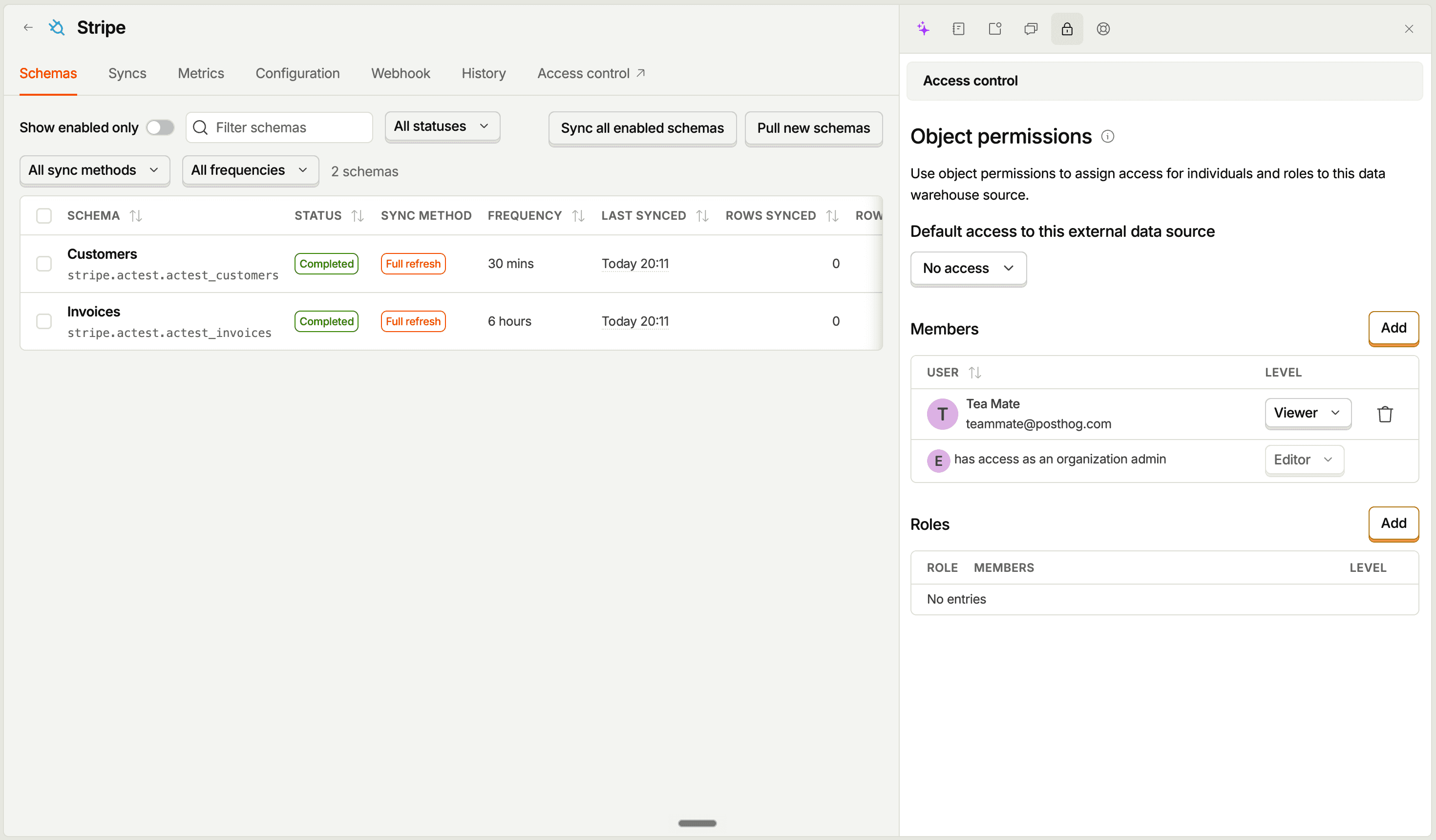Sort members by User column arrows
The height and width of the screenshot is (840, 1436).
tap(974, 373)
